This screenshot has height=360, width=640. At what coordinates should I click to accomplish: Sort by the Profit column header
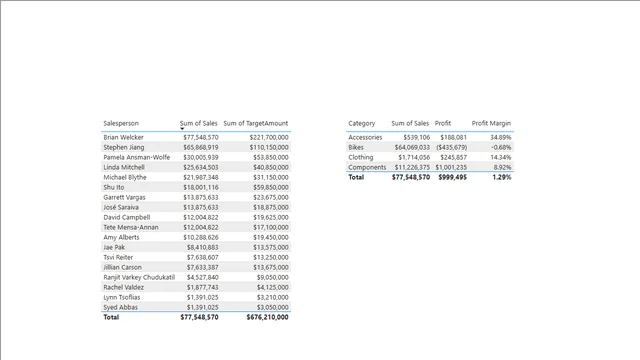click(443, 123)
